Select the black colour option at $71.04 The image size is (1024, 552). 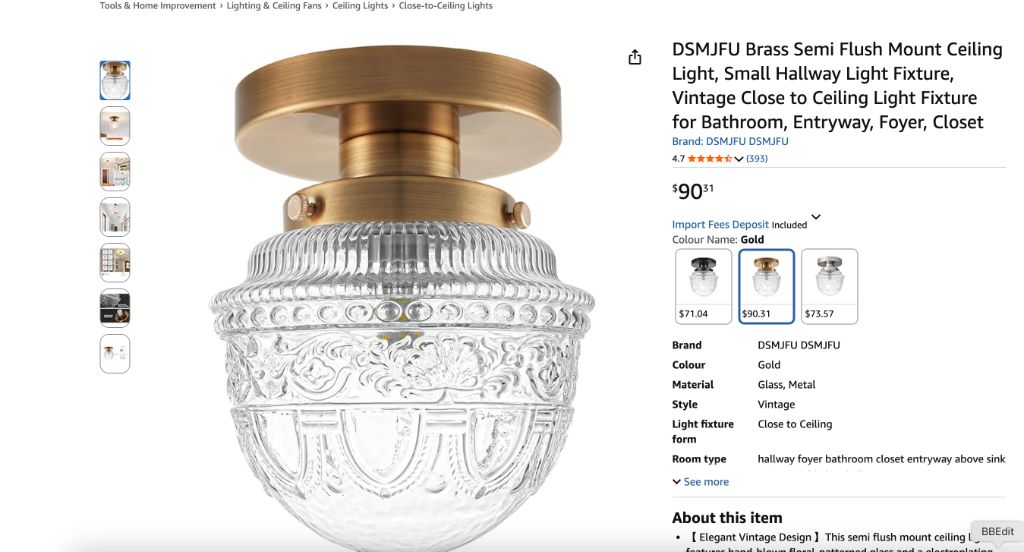[x=703, y=286]
